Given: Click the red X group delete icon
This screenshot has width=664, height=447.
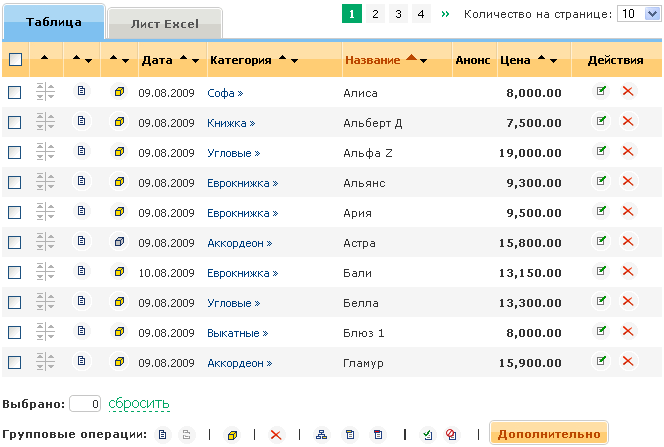Looking at the screenshot, I should tap(276, 434).
